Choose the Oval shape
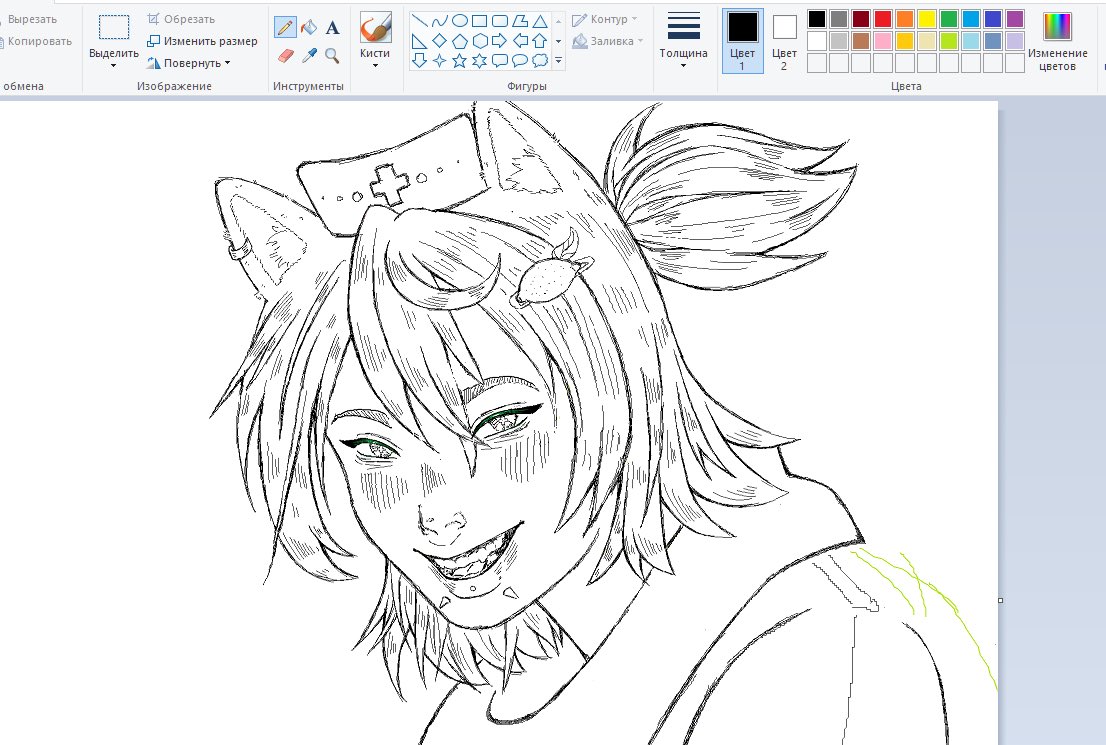The image size is (1106, 745). click(459, 20)
